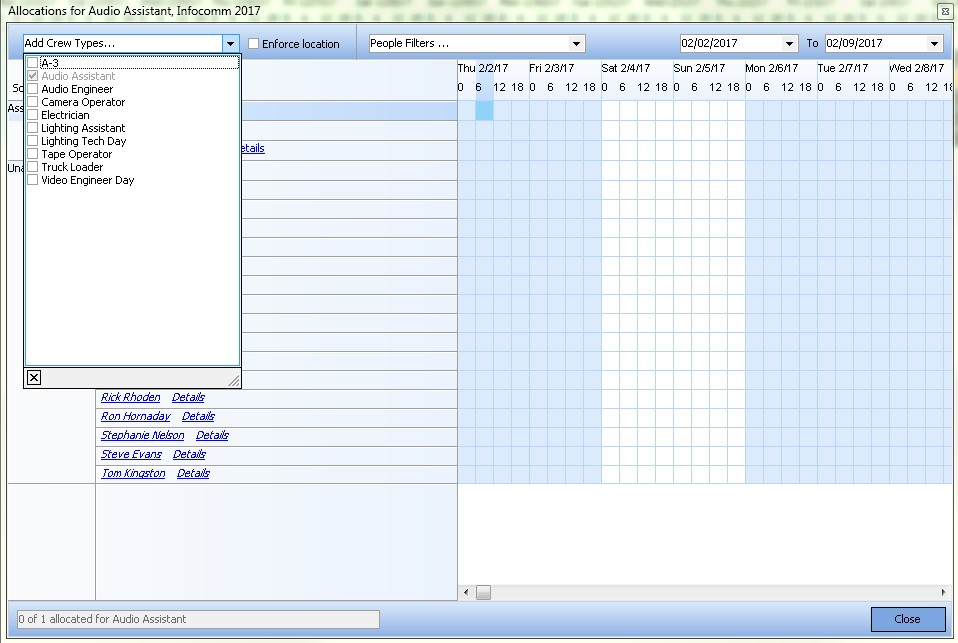The image size is (958, 643).
Task: Click the X button closing crew type dropdown
Action: (33, 377)
